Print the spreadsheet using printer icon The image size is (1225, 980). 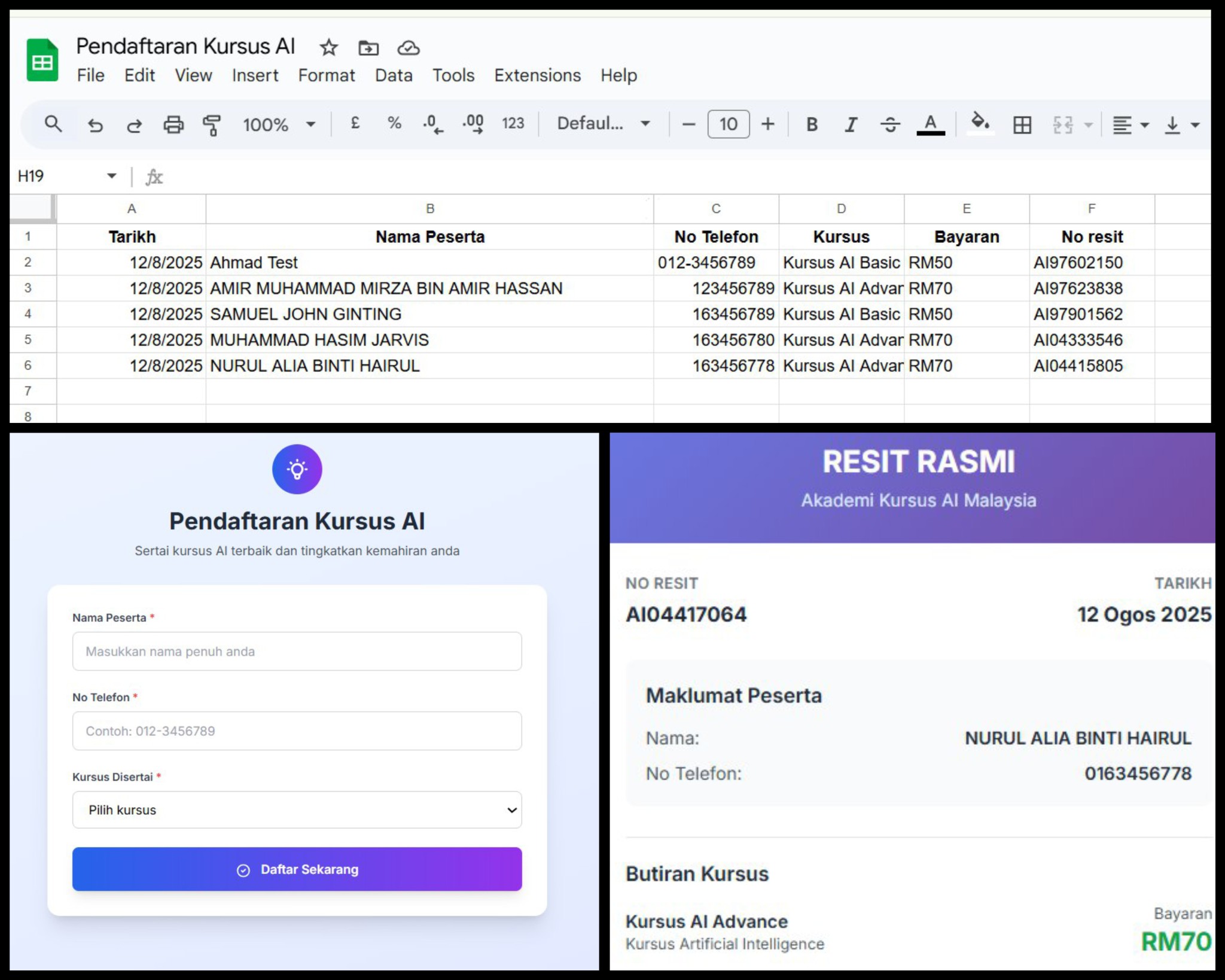point(173,124)
